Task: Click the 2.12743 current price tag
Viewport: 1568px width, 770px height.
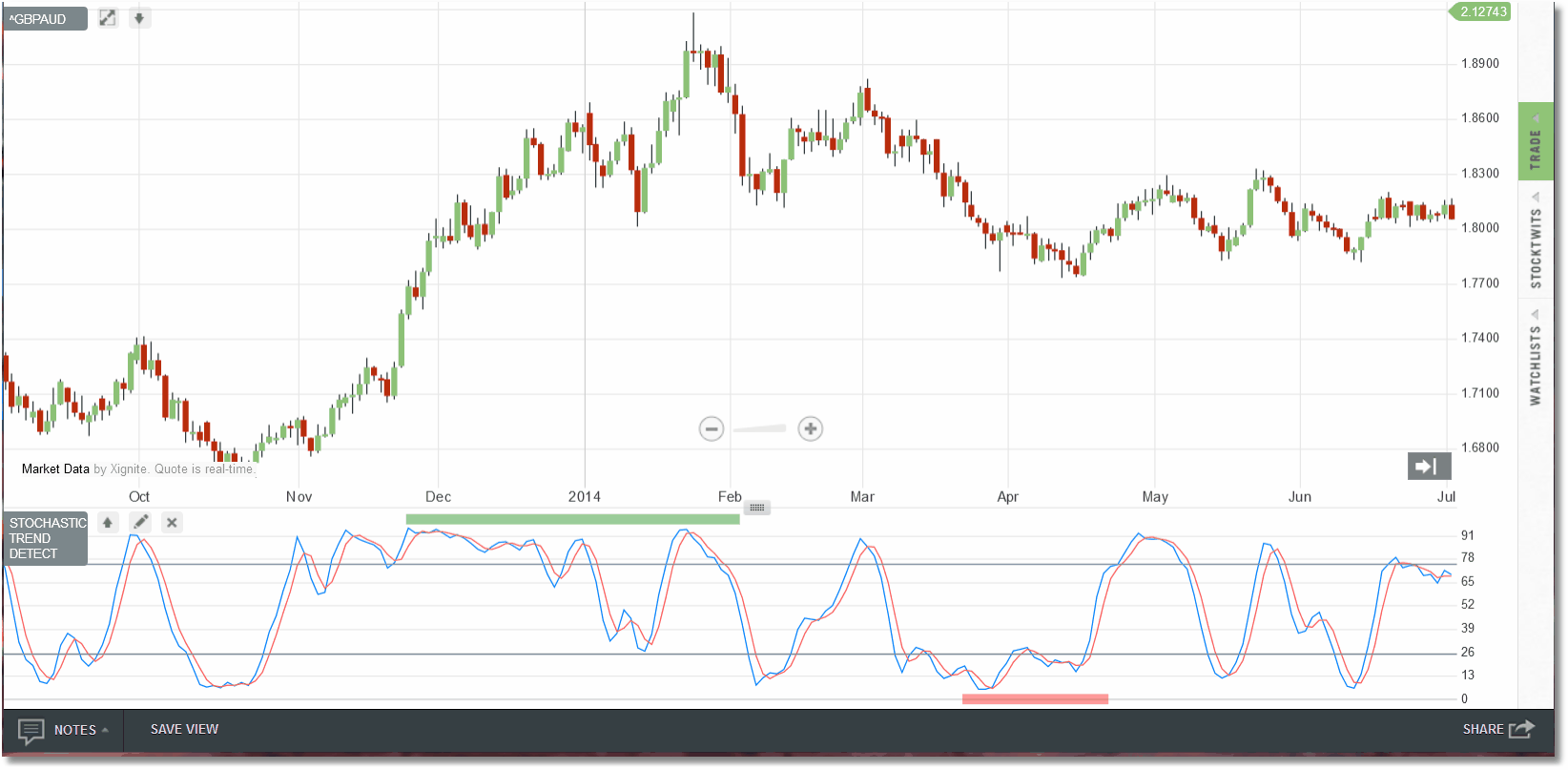Action: click(1482, 11)
